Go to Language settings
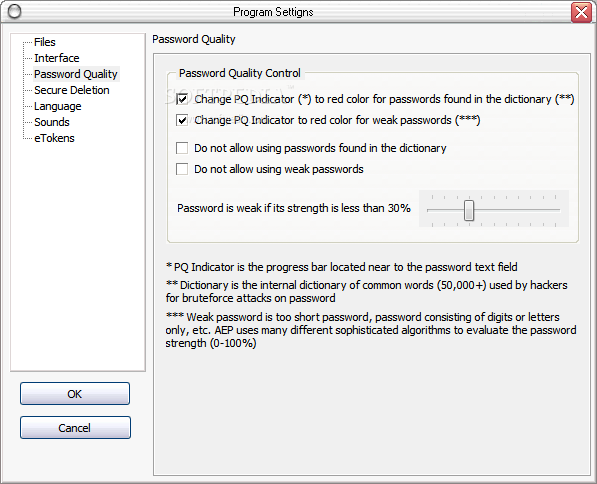This screenshot has width=597, height=484. click(57, 106)
